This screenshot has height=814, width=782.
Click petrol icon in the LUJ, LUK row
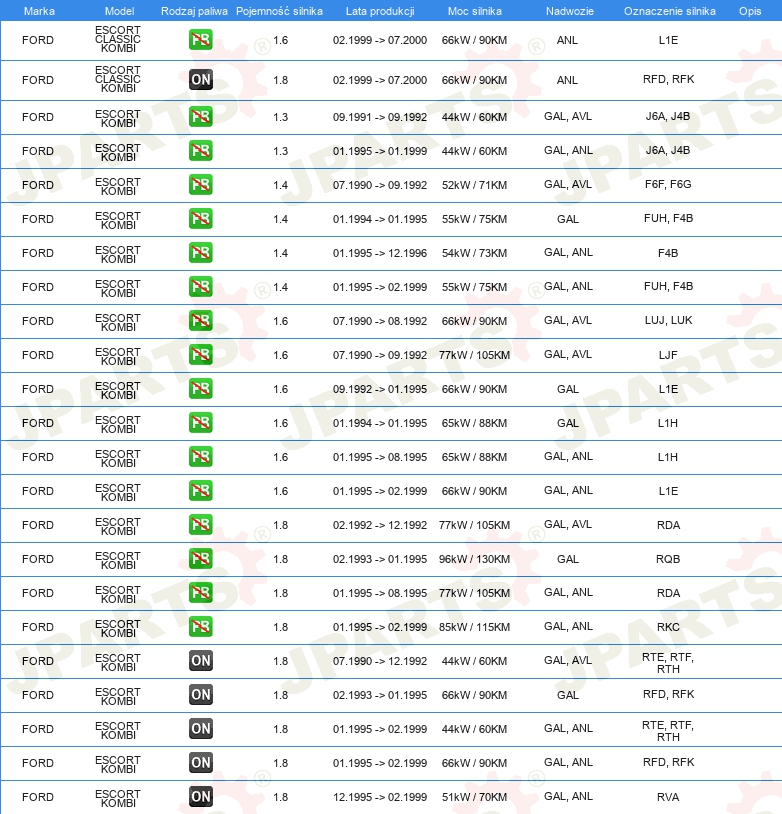pyautogui.click(x=200, y=321)
